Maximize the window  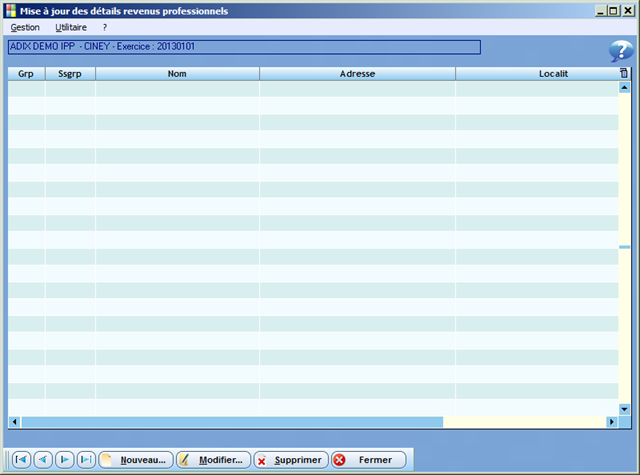(x=614, y=11)
